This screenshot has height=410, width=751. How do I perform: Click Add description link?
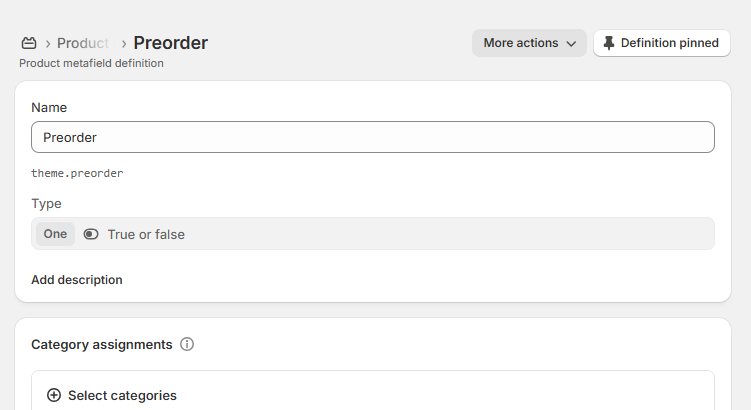point(77,280)
